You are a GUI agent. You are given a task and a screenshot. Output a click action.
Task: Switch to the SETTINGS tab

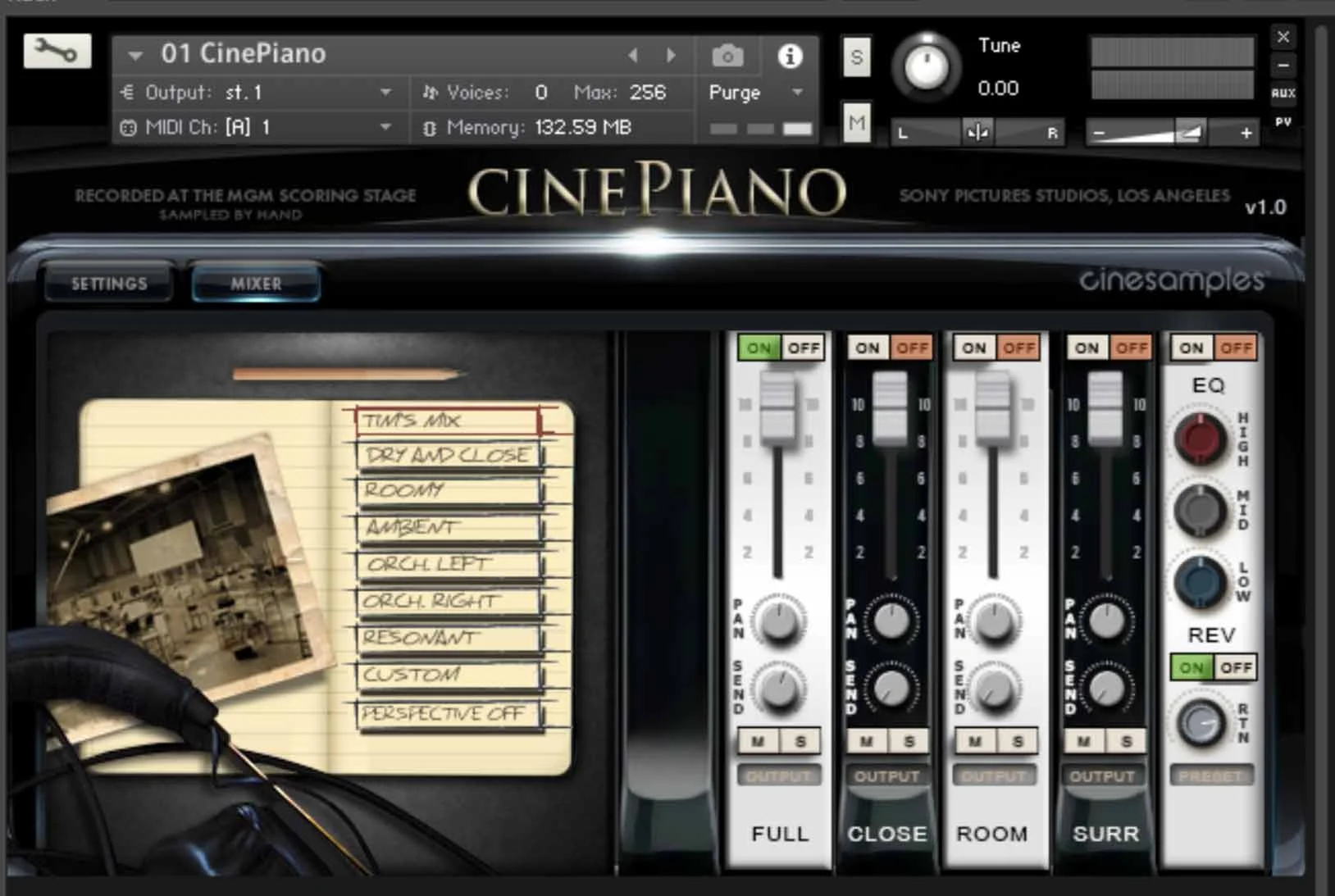(x=109, y=283)
